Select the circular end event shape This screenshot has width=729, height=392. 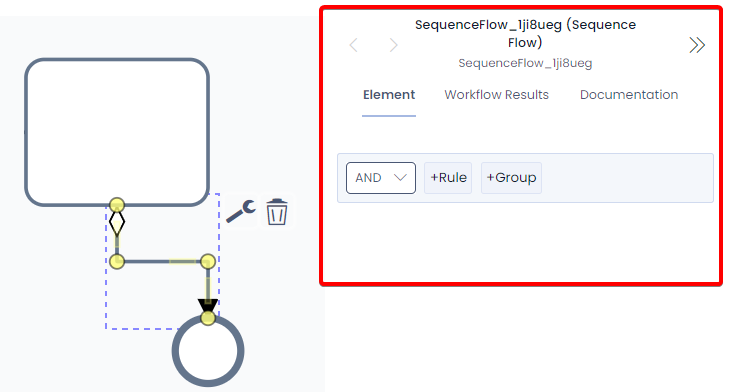[208, 351]
